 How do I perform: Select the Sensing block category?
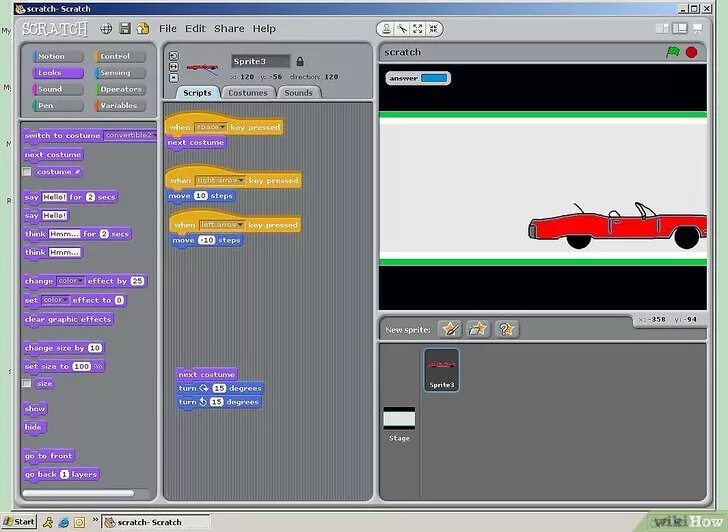point(120,72)
